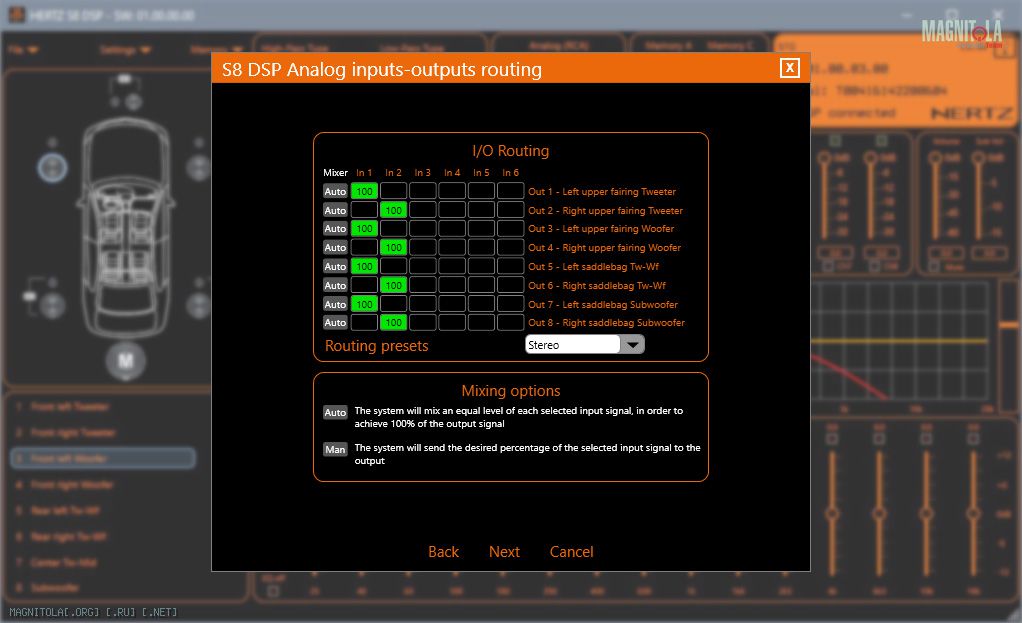Image resolution: width=1022 pixels, height=623 pixels.
Task: Click the round M icon in main window
Action: click(x=126, y=360)
